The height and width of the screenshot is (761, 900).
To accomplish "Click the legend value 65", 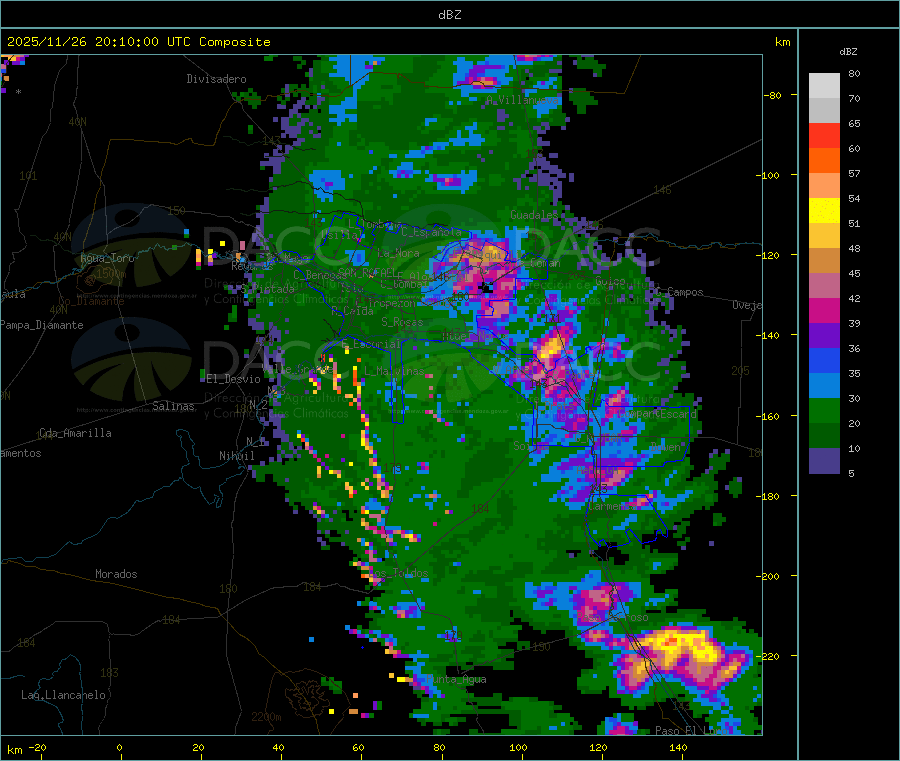I will click(854, 123).
